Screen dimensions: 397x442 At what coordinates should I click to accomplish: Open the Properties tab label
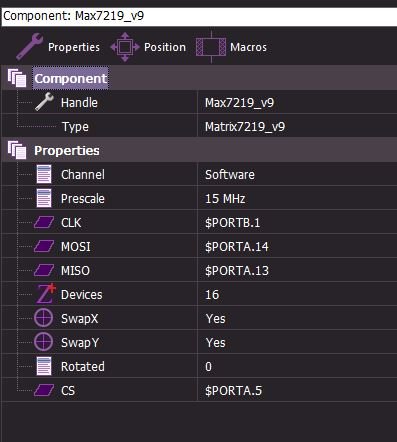coord(74,47)
